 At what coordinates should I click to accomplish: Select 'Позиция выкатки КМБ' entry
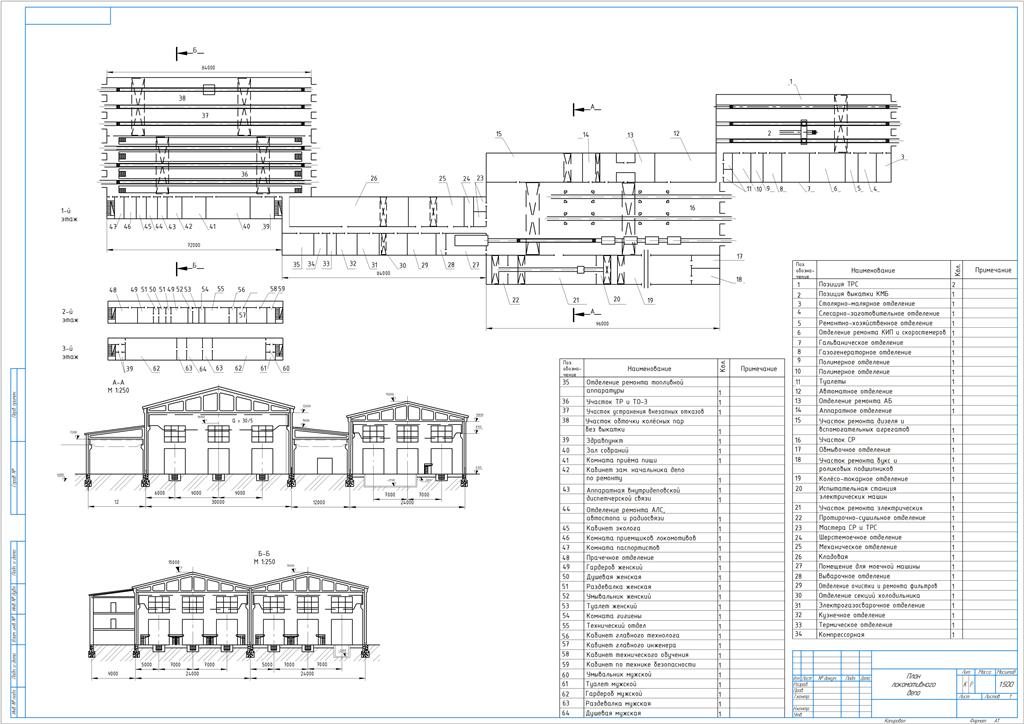[x=904, y=294]
